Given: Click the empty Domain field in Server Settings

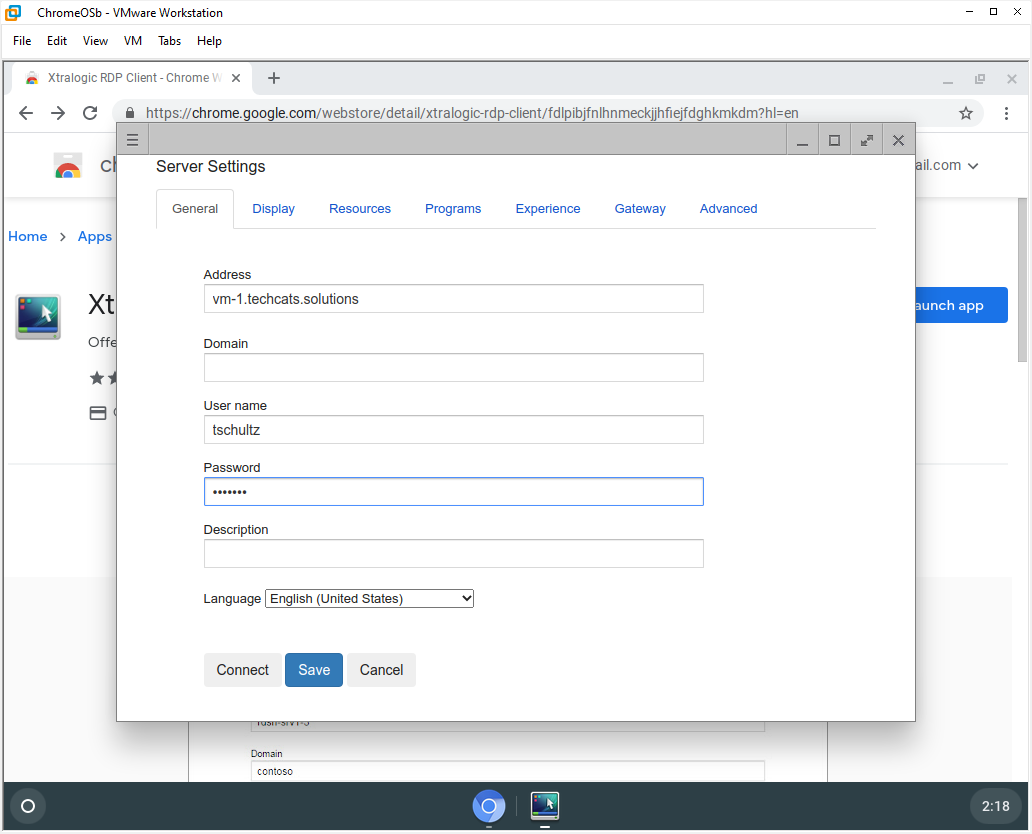Looking at the screenshot, I should [453, 367].
